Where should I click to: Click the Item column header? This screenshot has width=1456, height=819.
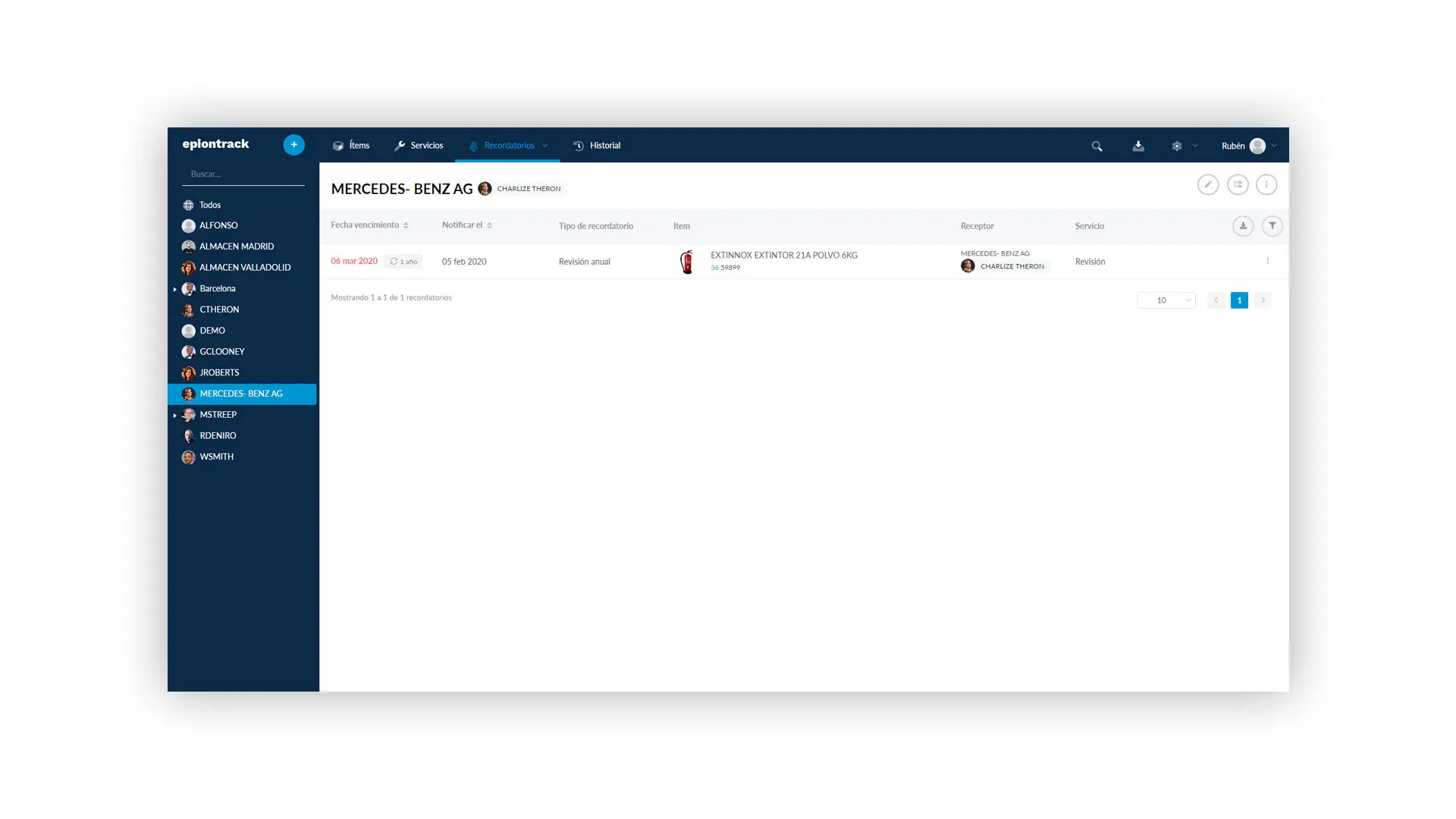click(682, 226)
